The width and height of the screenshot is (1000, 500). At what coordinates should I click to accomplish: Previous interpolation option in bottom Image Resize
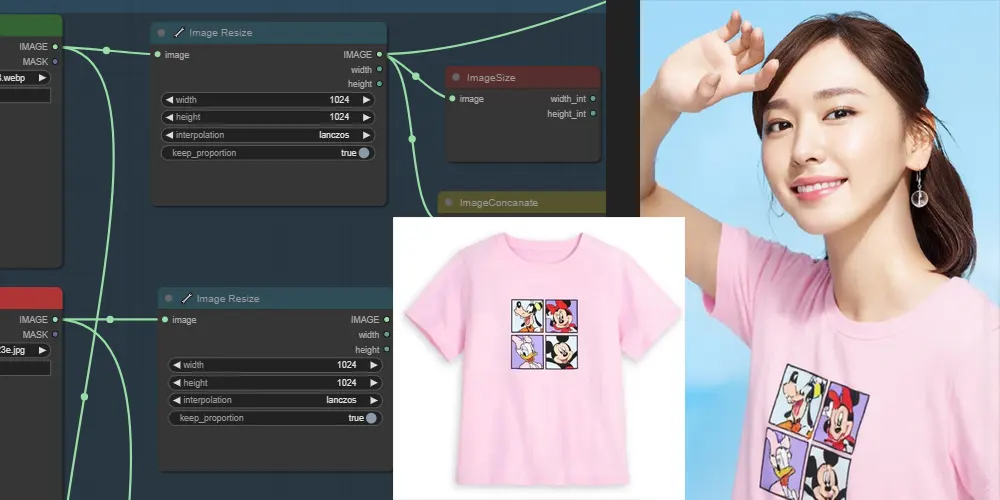[x=177, y=401]
